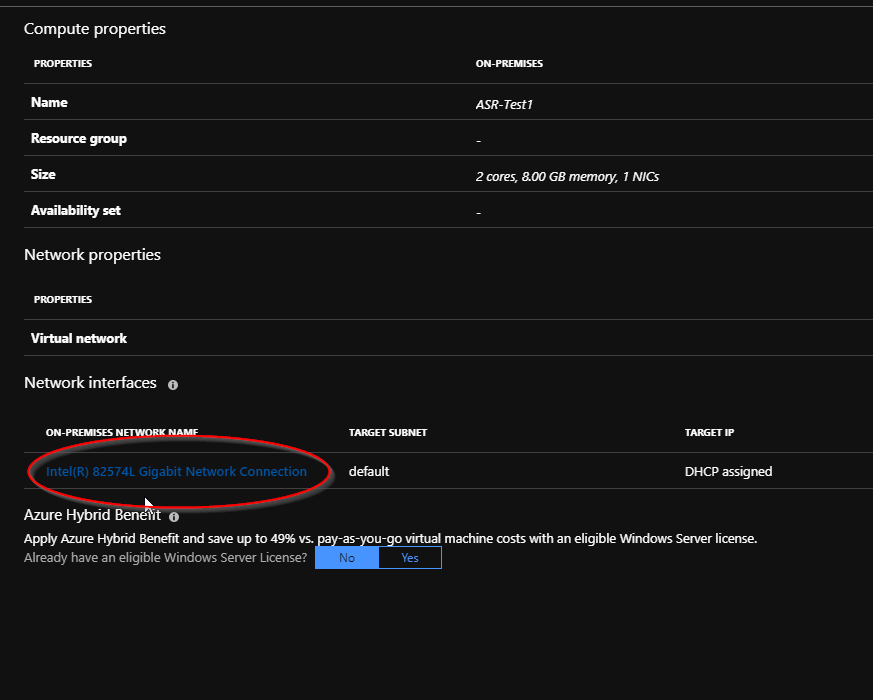Select No for eligible Windows Server License
The height and width of the screenshot is (700, 873).
347,557
